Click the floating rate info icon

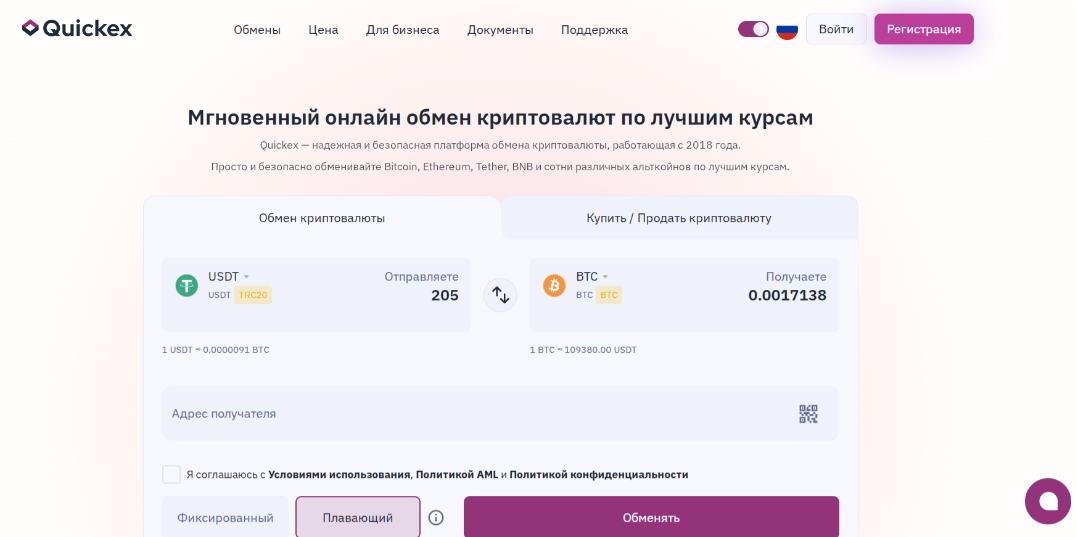(436, 517)
